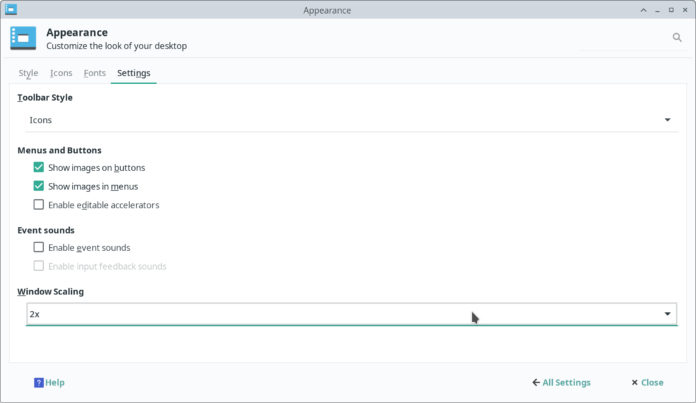This screenshot has width=696, height=403.
Task: Maximize the Appearance window
Action: point(671,10)
